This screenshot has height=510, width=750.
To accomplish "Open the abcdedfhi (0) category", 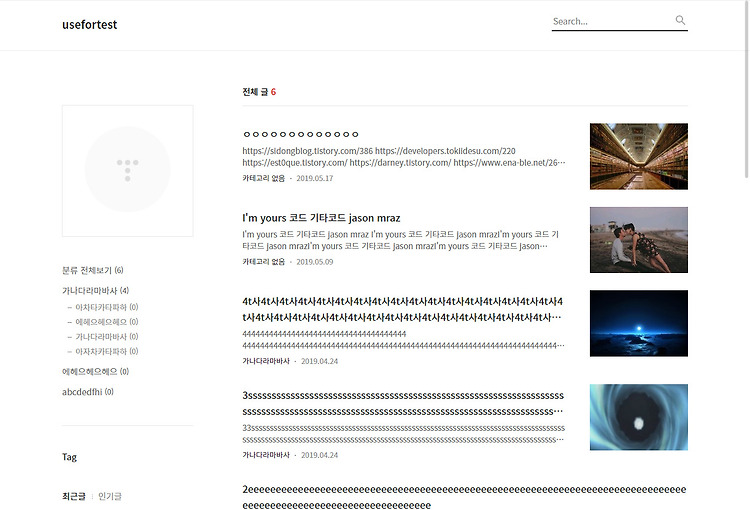I will tap(88, 392).
